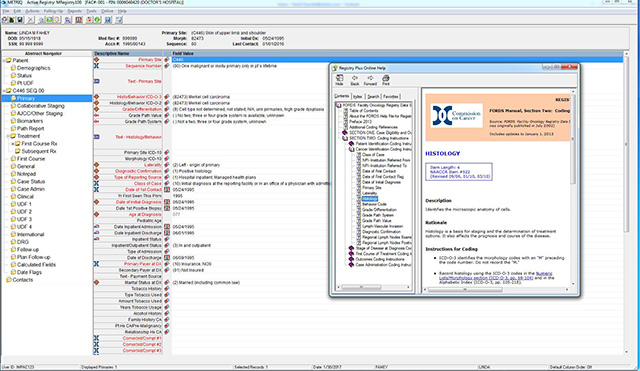Collapse the Patient node in the Abstract Navigator
Screen dimensions: 640x371
pos(4,60)
